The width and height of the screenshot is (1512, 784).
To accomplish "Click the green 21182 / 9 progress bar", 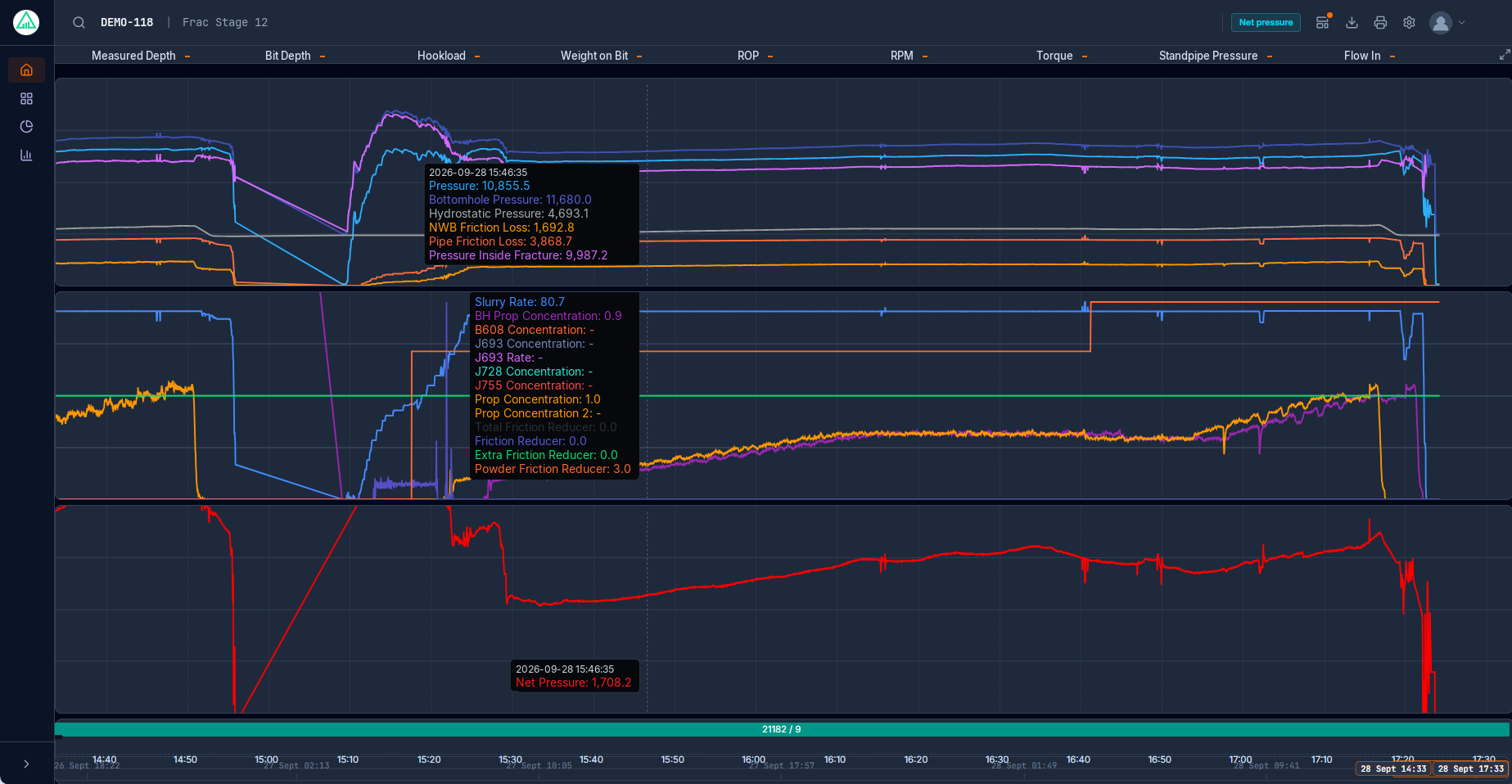I will (x=782, y=729).
